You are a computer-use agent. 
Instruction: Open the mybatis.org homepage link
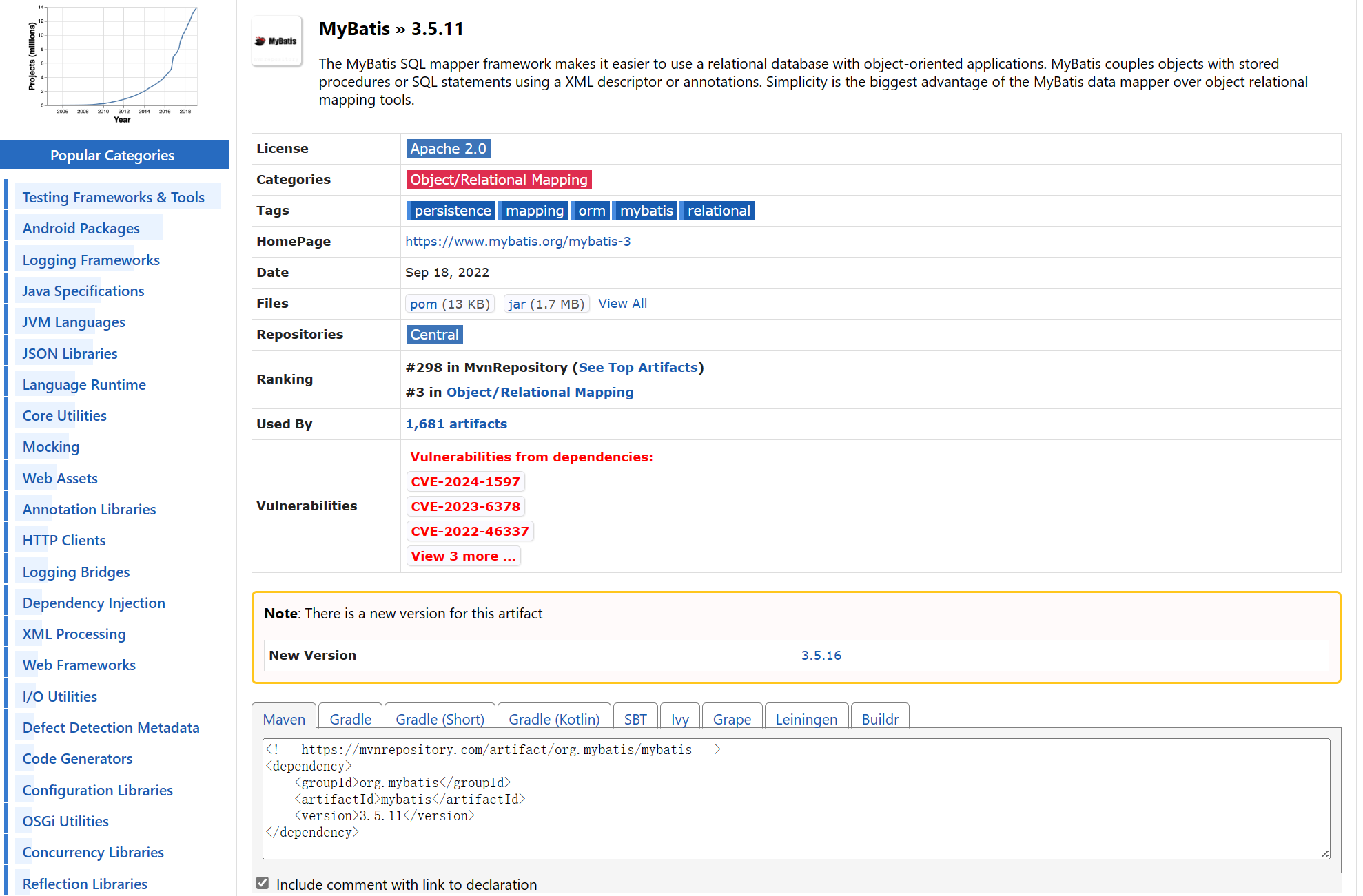pyautogui.click(x=517, y=242)
